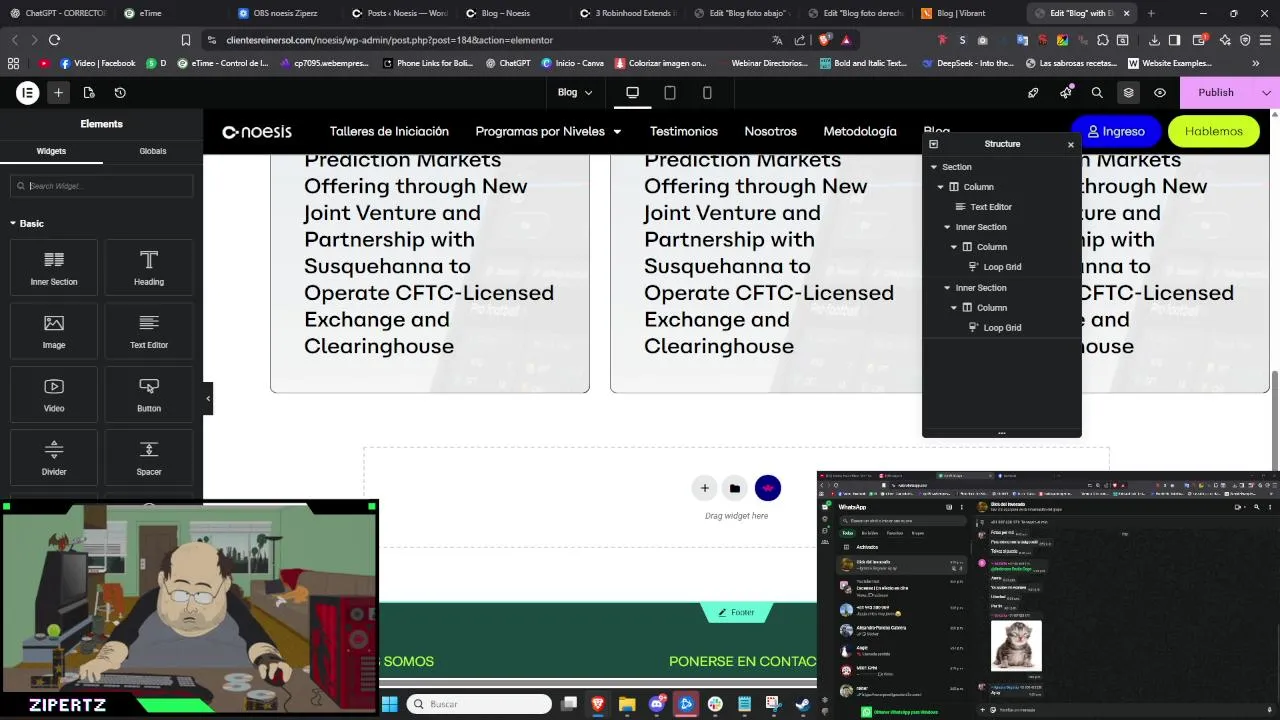Click Talleres de Iniciación in the site menu
Viewport: 1280px width, 720px height.
tap(389, 131)
